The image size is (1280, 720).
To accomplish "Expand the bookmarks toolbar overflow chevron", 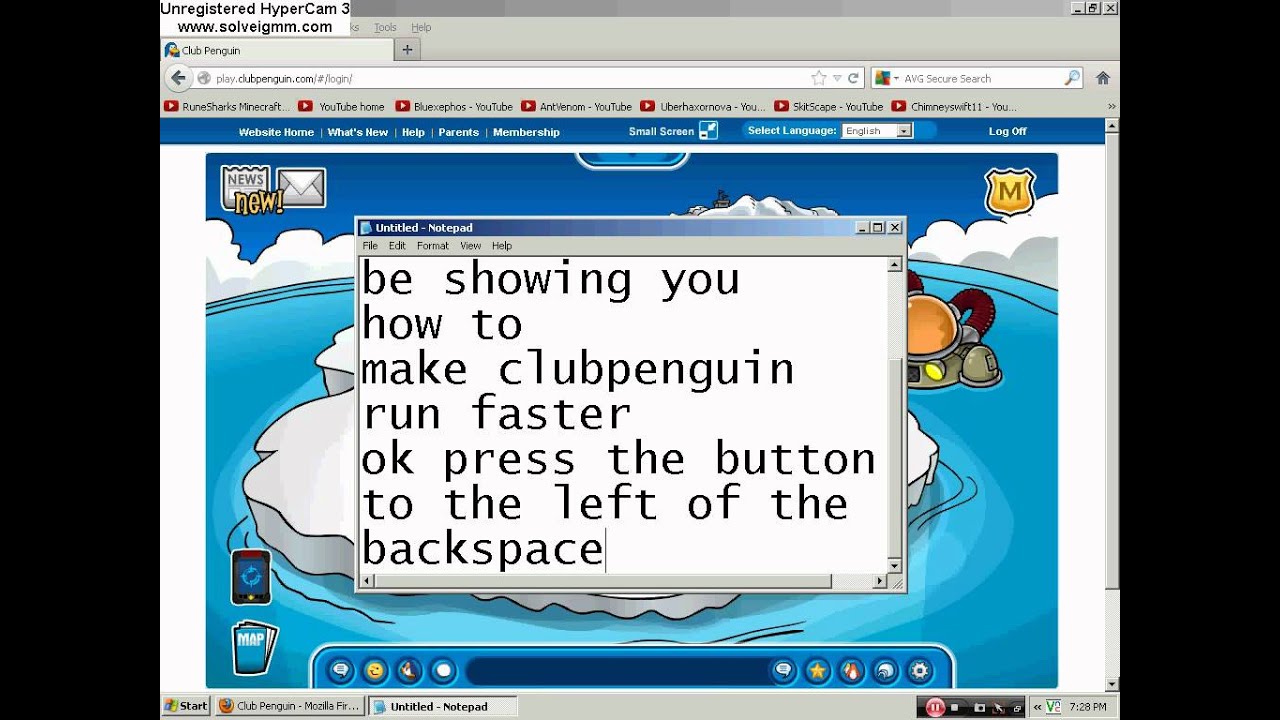I will (x=1111, y=106).
